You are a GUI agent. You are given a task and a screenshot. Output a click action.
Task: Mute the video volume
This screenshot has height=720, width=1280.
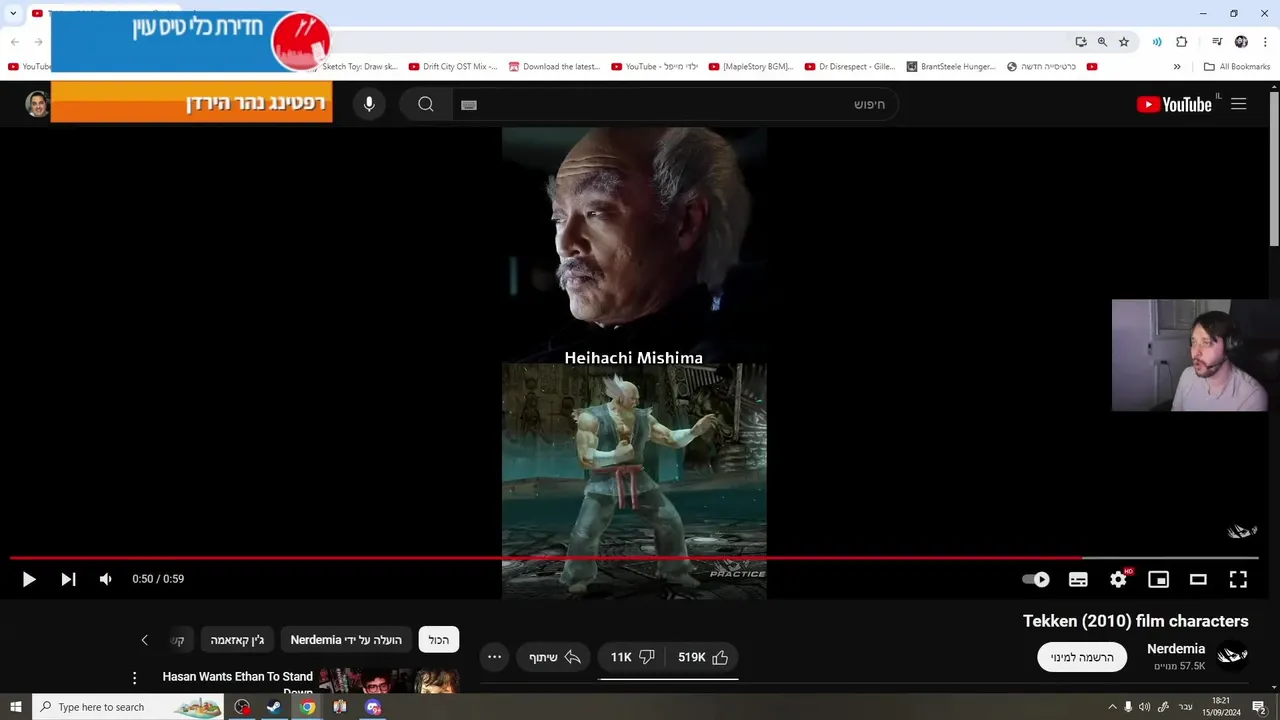pos(105,579)
